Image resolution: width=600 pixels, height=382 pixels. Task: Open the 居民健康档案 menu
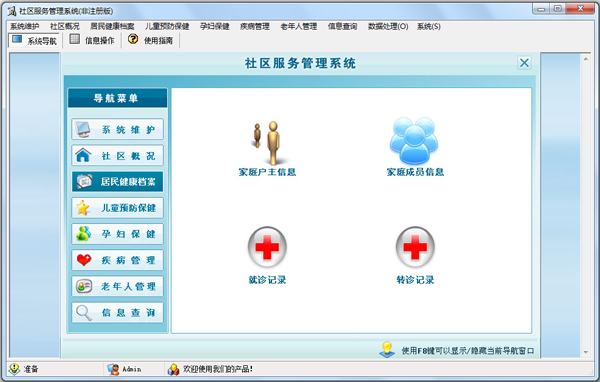coord(112,26)
